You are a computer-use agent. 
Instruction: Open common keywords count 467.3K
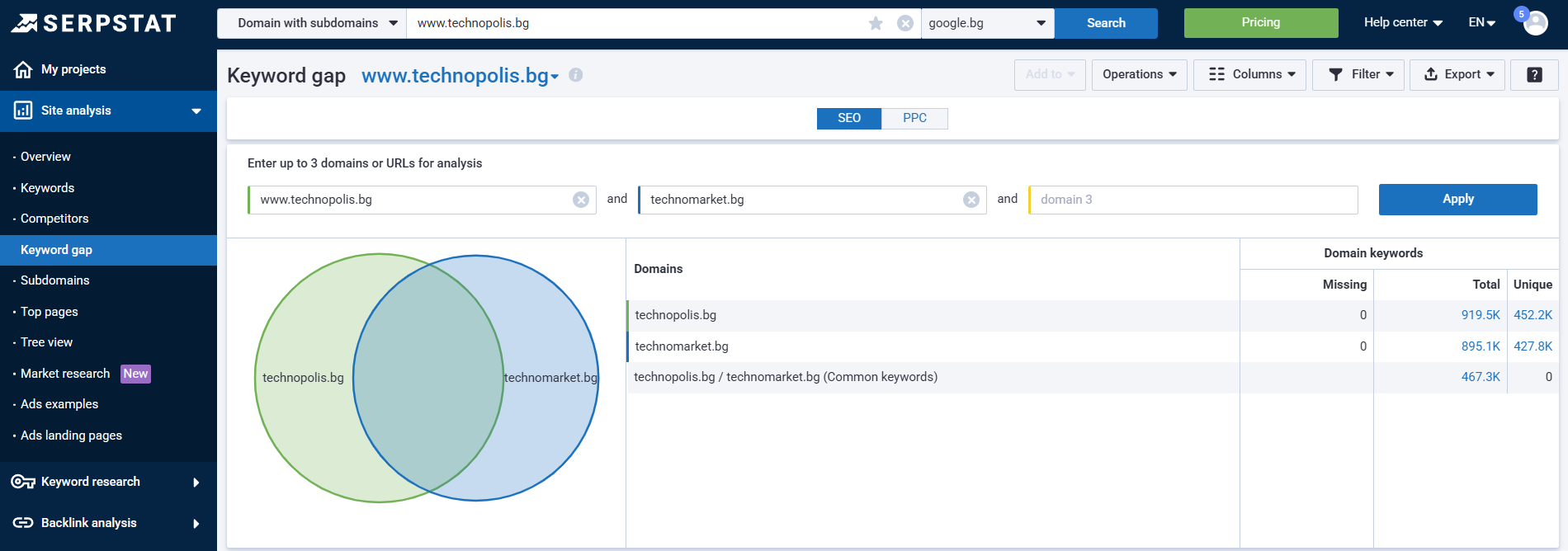(x=1481, y=377)
